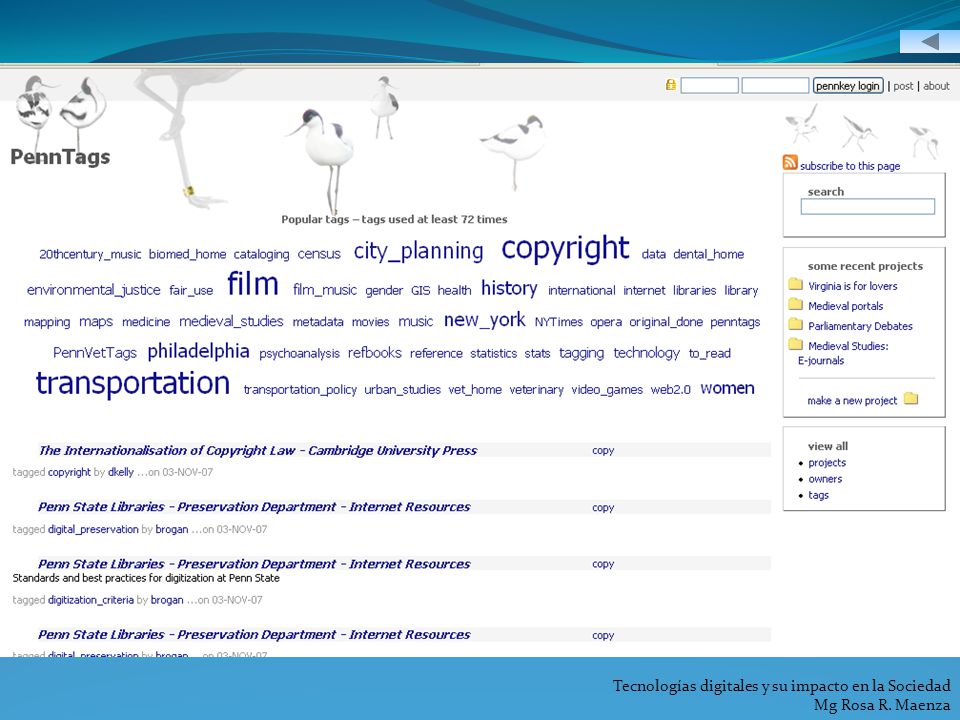Open Medieval portals folder icon
The image size is (960, 720).
[x=795, y=304]
